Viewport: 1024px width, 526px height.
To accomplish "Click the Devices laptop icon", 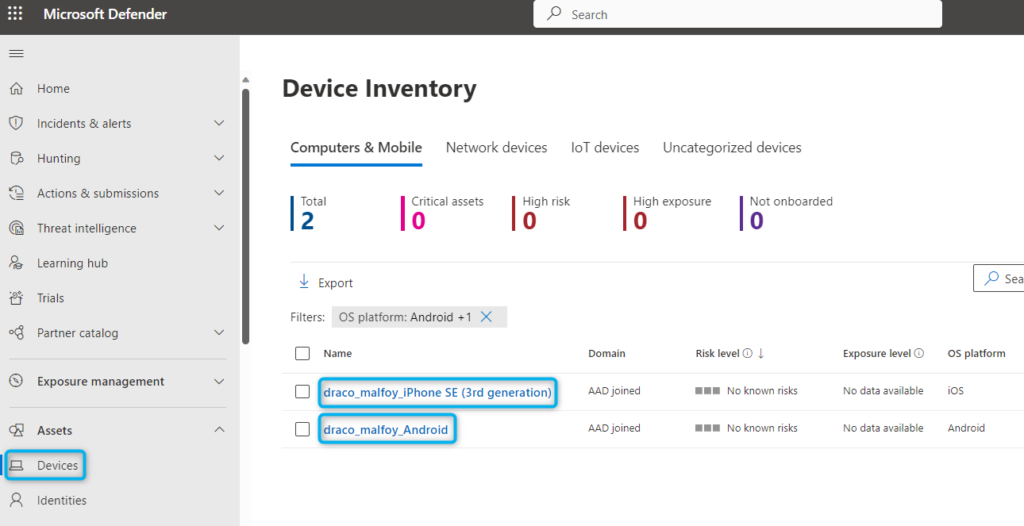I will (16, 465).
